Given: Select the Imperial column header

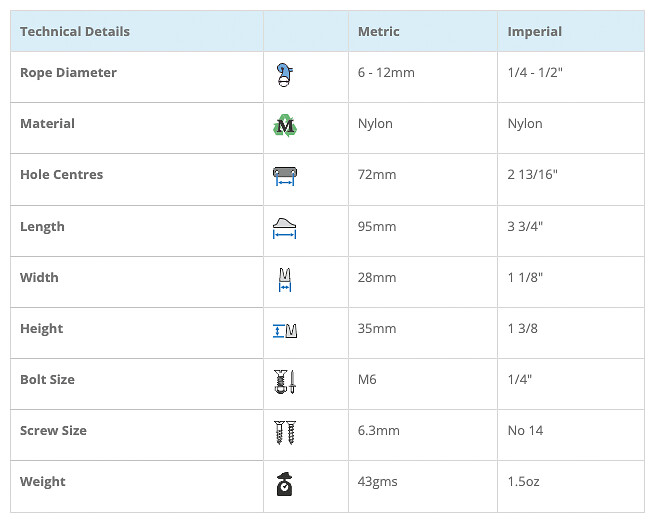Looking at the screenshot, I should 534,31.
